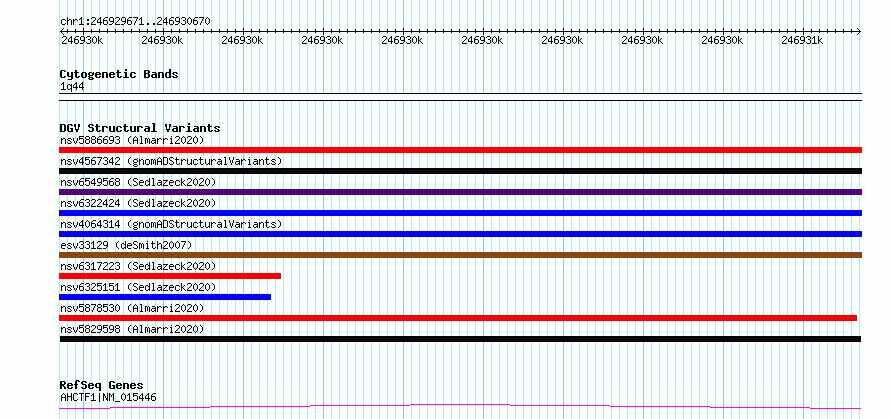Click the short blue nsv6325151 bar

click(x=165, y=297)
